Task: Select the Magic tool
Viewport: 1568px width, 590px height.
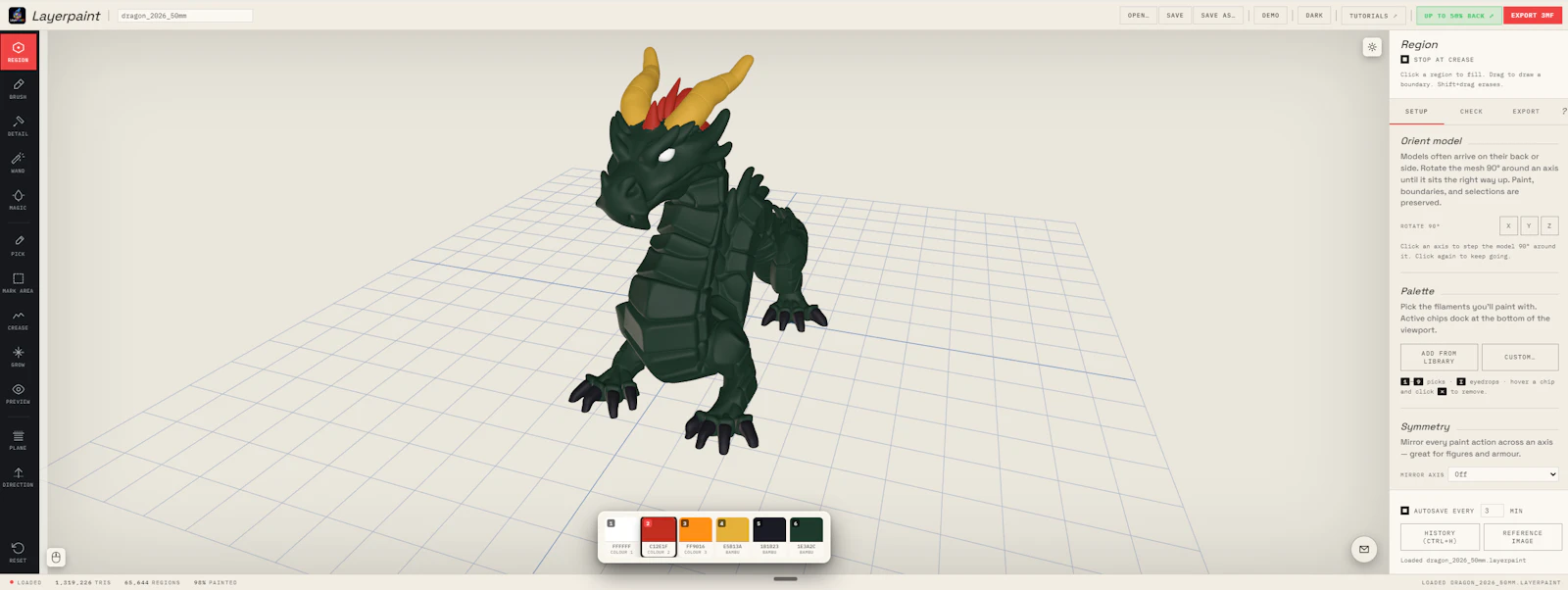Action: 18,200
